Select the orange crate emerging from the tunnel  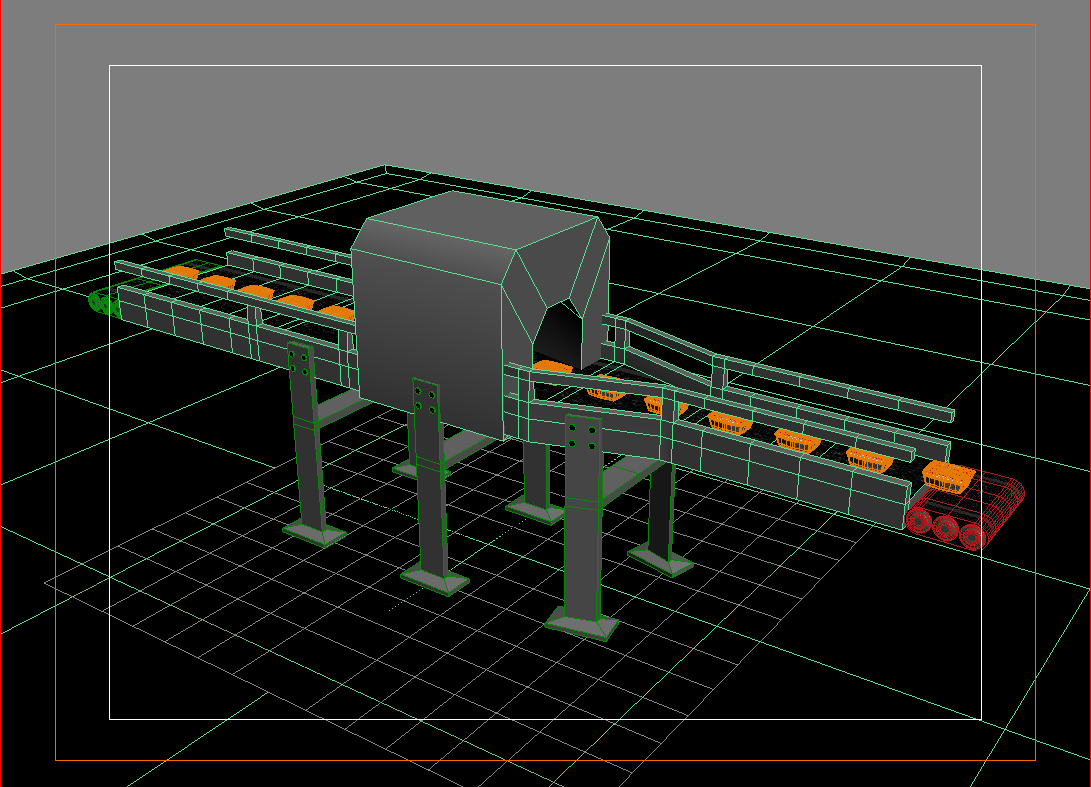tap(553, 368)
